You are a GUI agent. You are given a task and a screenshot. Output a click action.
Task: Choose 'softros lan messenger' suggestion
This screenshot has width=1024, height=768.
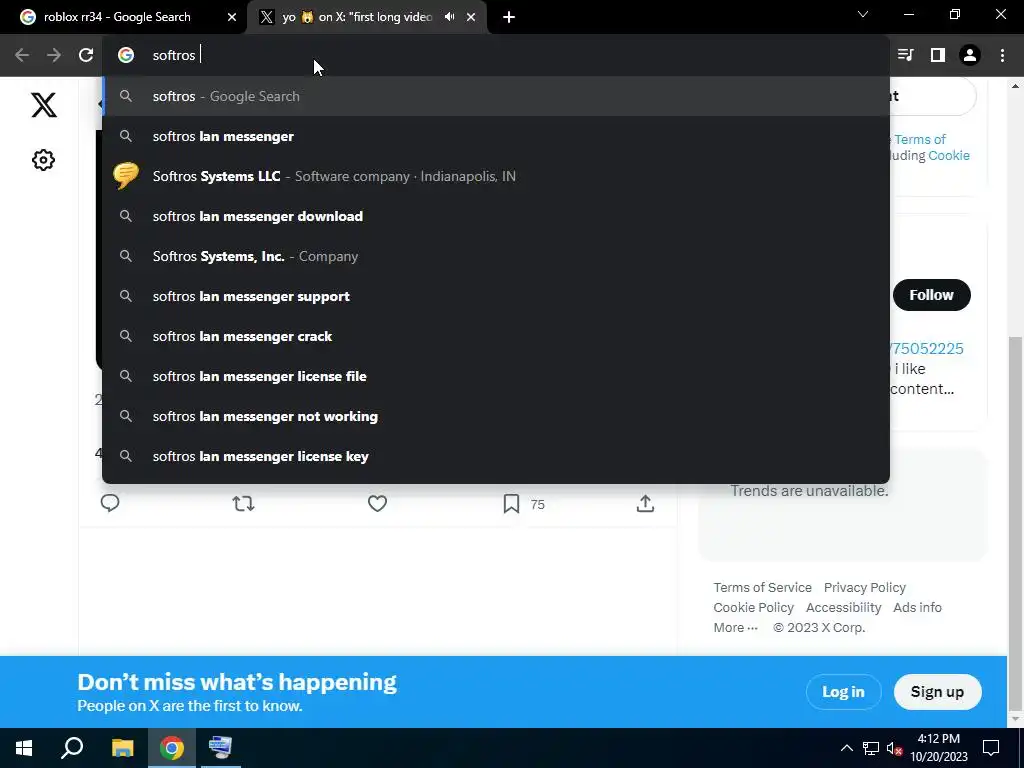pyautogui.click(x=496, y=136)
